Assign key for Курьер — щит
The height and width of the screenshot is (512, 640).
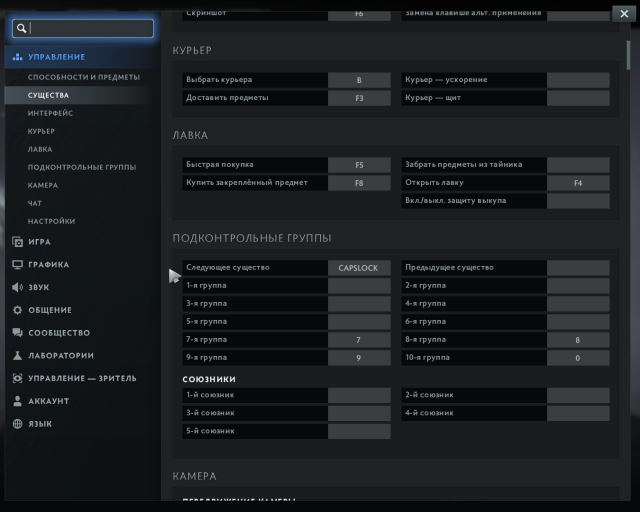pos(578,98)
